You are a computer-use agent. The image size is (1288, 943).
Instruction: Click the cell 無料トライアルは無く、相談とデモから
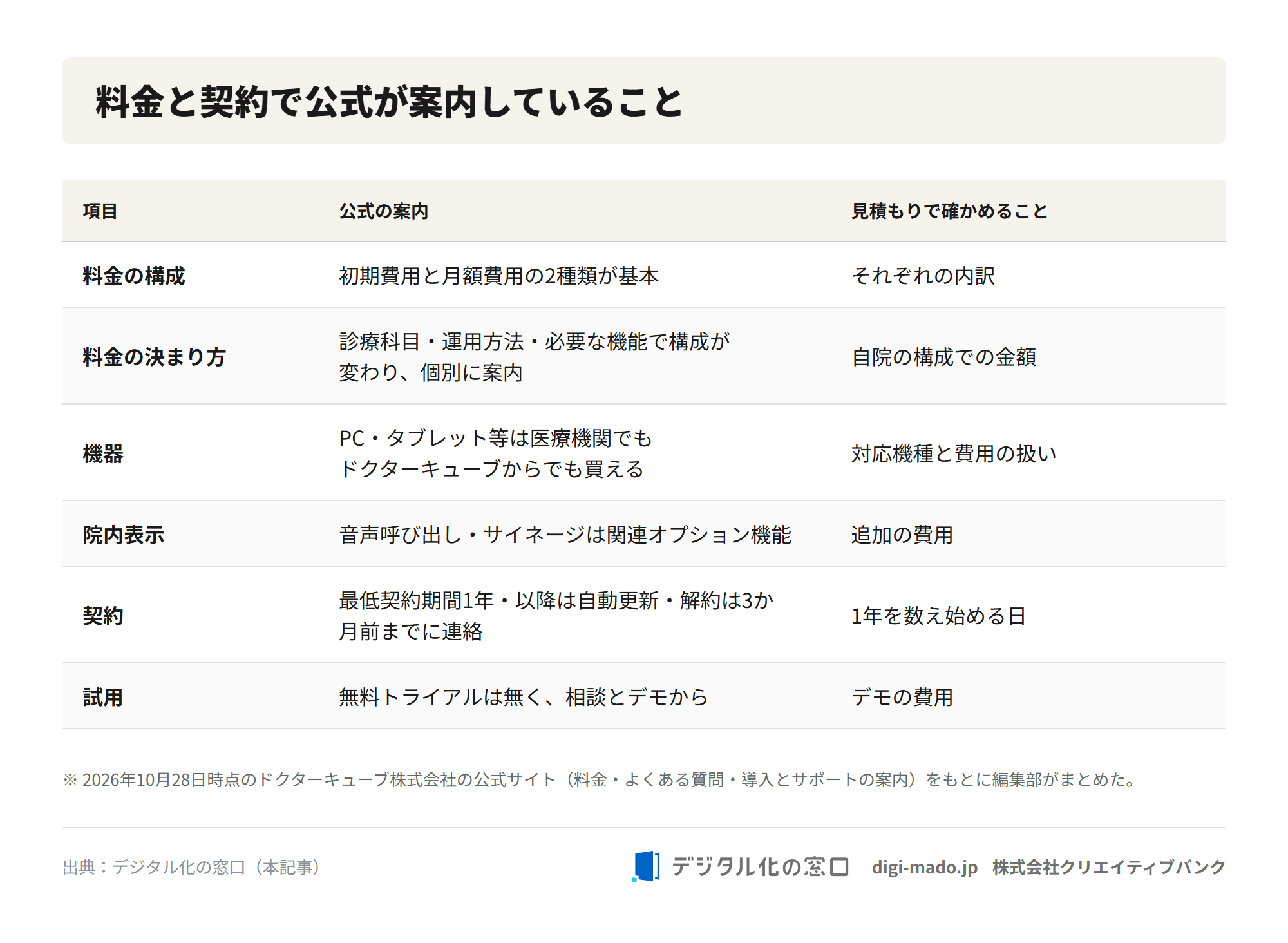[x=524, y=697]
